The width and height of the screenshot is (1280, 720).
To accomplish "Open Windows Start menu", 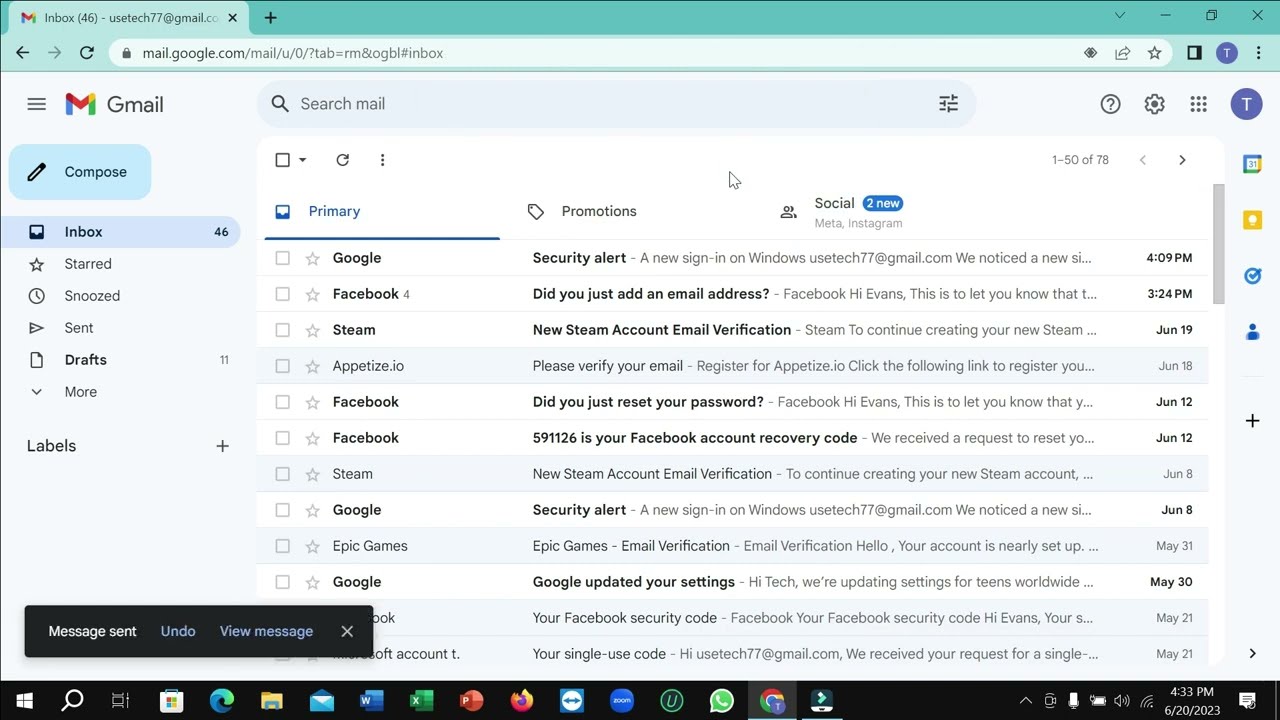I will click(24, 701).
